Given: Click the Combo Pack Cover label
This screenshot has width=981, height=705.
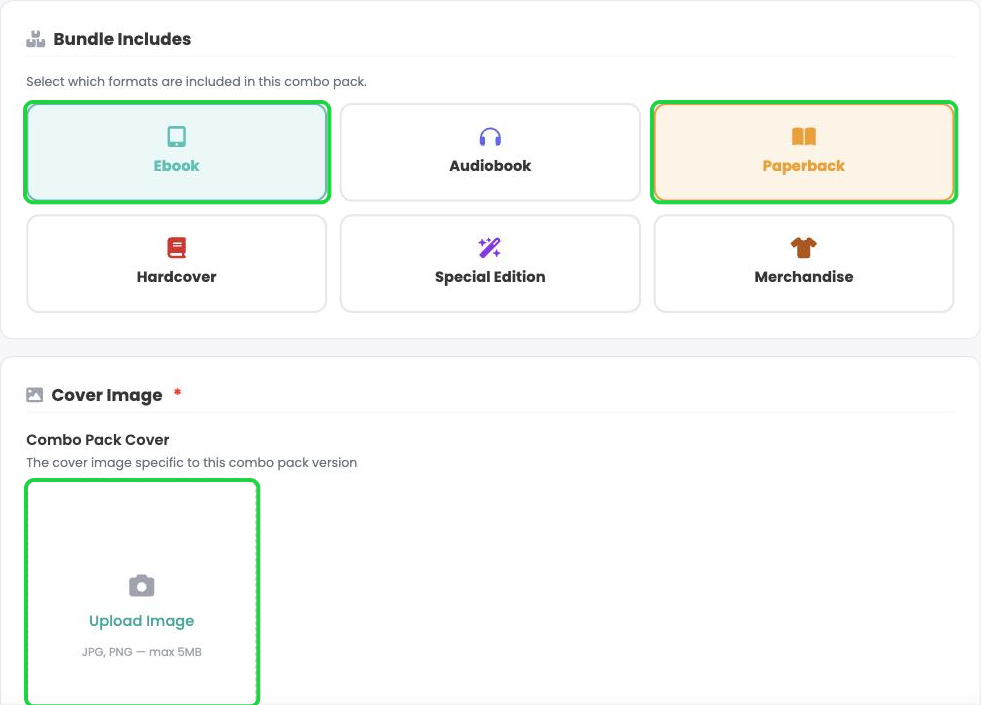Looking at the screenshot, I should 98,440.
